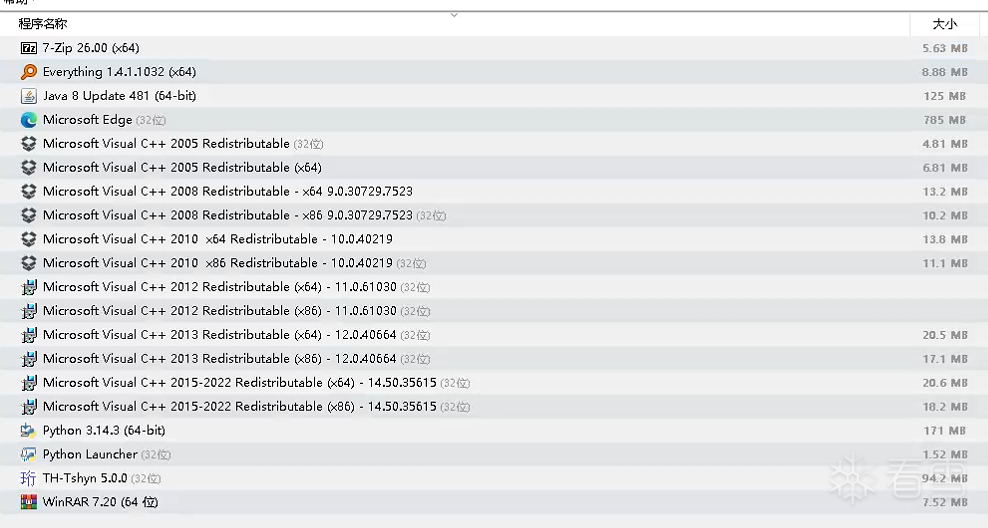Click the sort direction chevron above header

[x=454, y=15]
